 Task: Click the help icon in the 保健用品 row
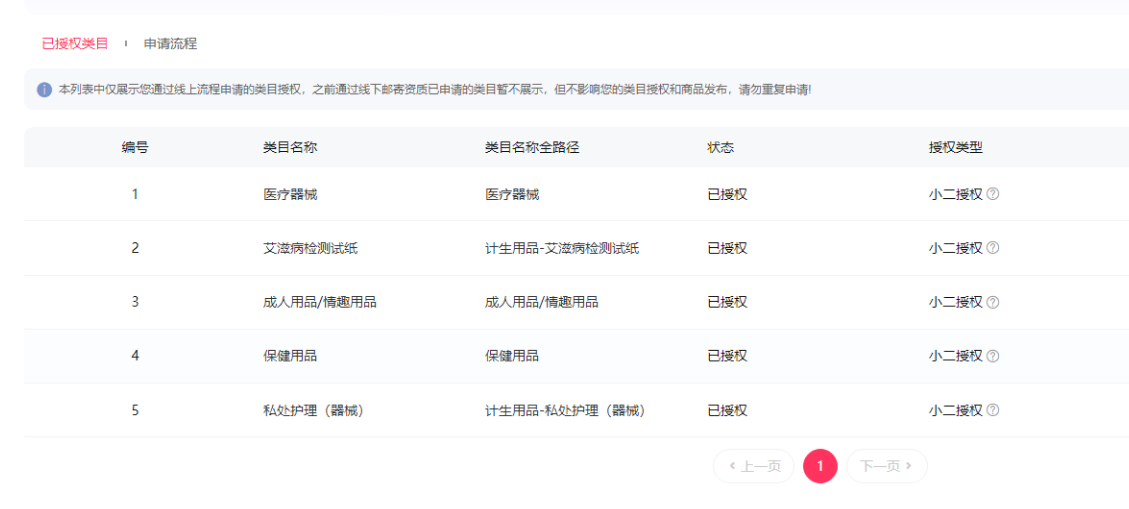993,356
